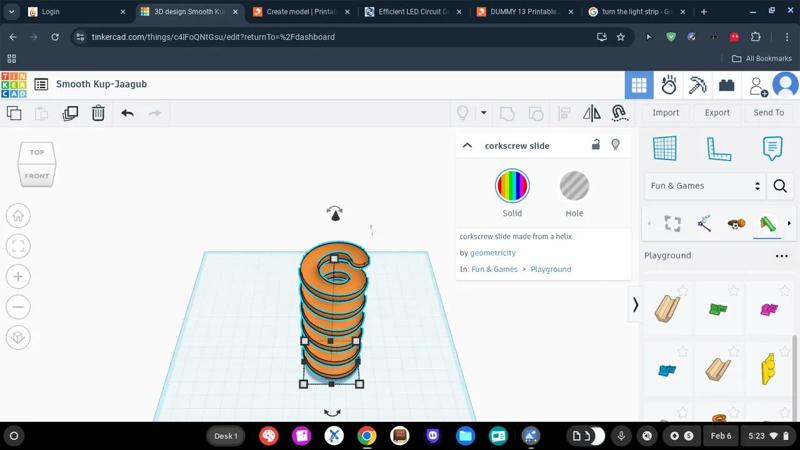This screenshot has width=800, height=450.
Task: Select the green slide Playground tab
Action: click(x=767, y=224)
